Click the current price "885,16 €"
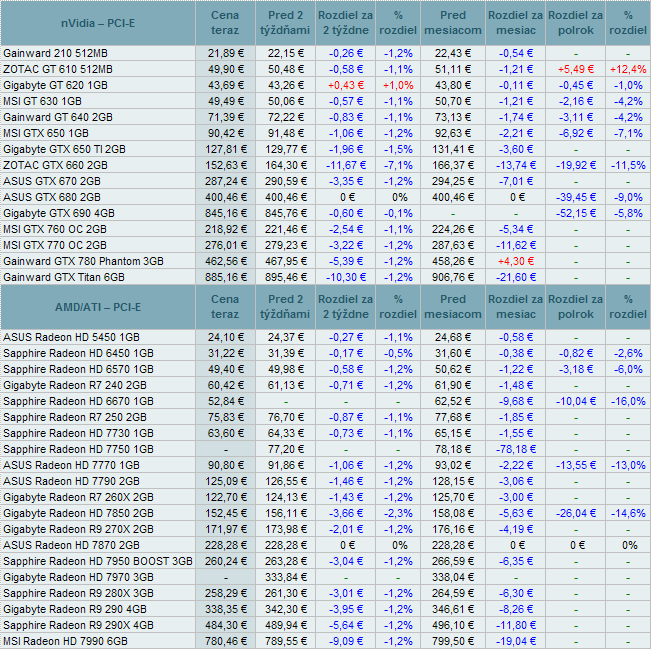Screen dimensions: 651x649 [226, 277]
